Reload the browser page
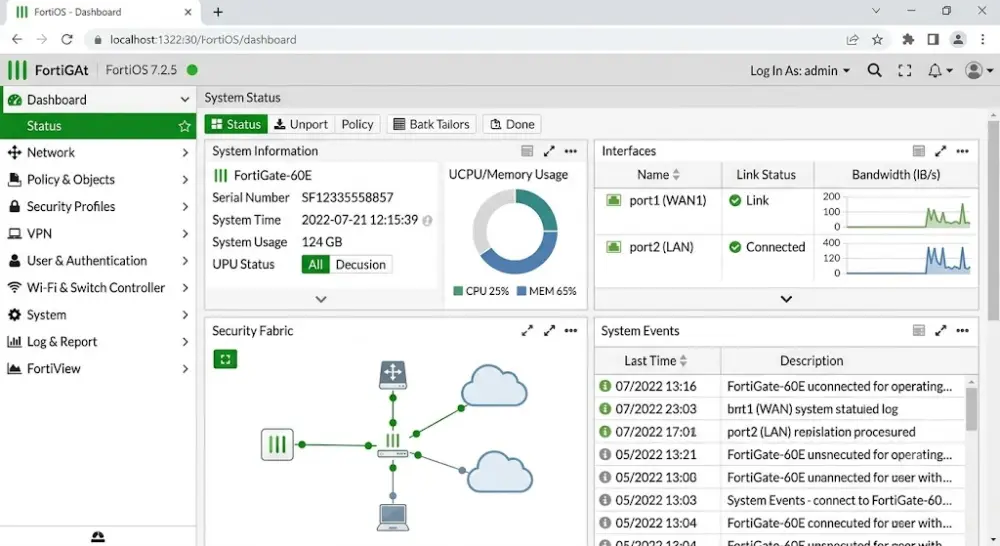This screenshot has width=1000, height=546. tap(67, 40)
